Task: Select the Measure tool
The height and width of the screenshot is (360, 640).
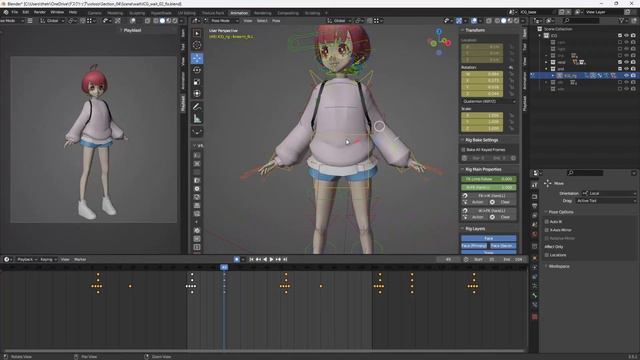Action: tap(197, 119)
